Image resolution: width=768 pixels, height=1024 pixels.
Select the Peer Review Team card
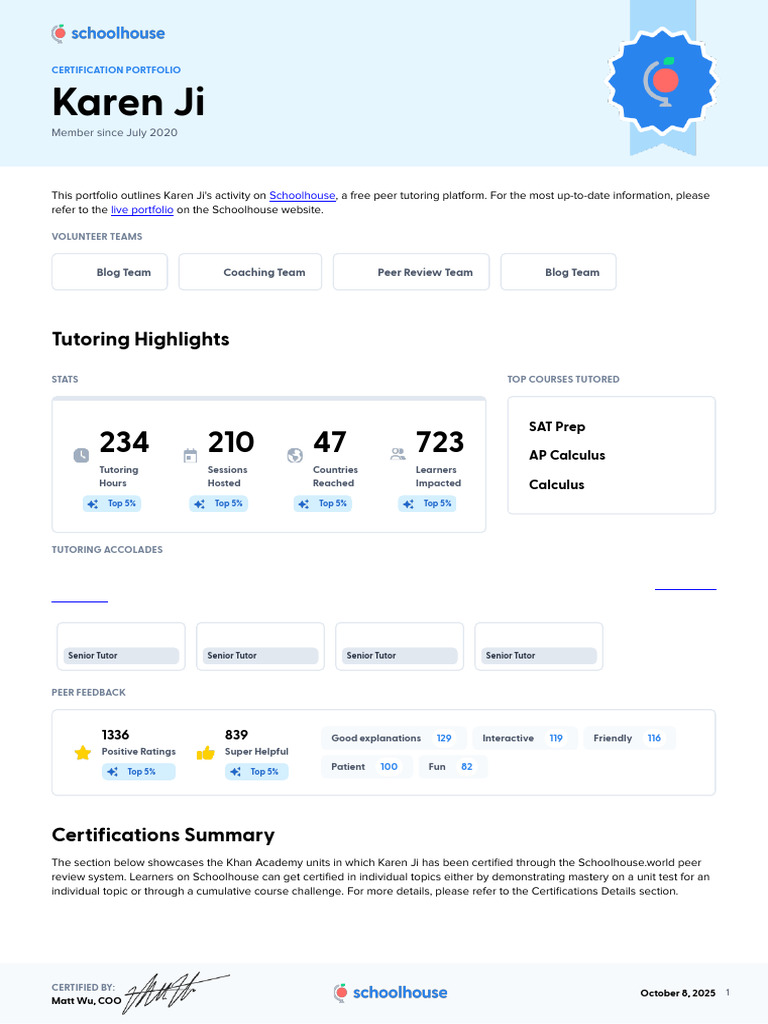[x=411, y=272]
